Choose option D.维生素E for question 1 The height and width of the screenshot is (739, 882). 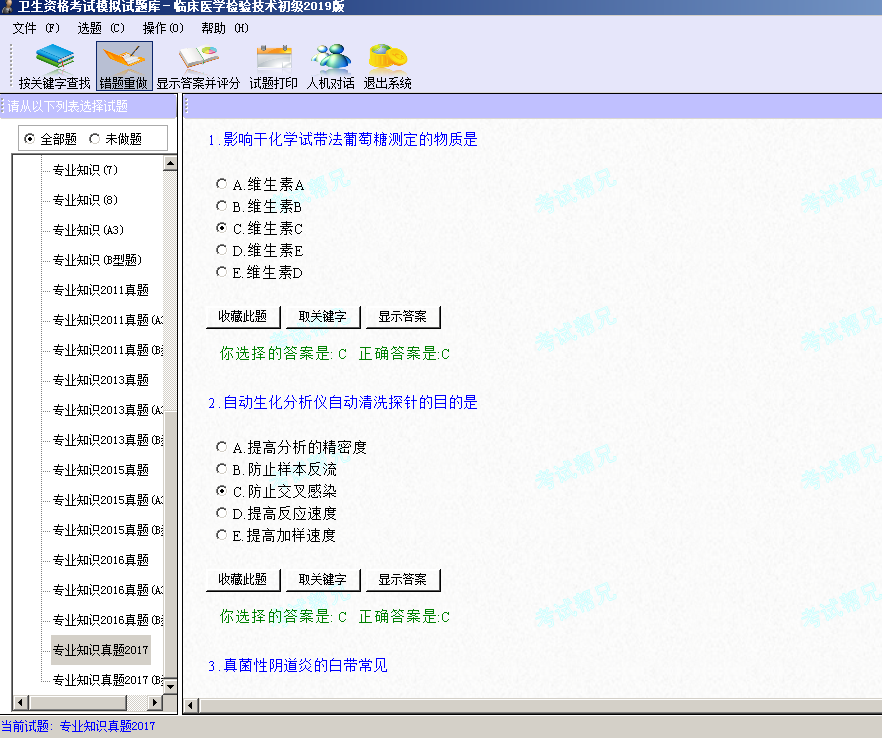222,250
